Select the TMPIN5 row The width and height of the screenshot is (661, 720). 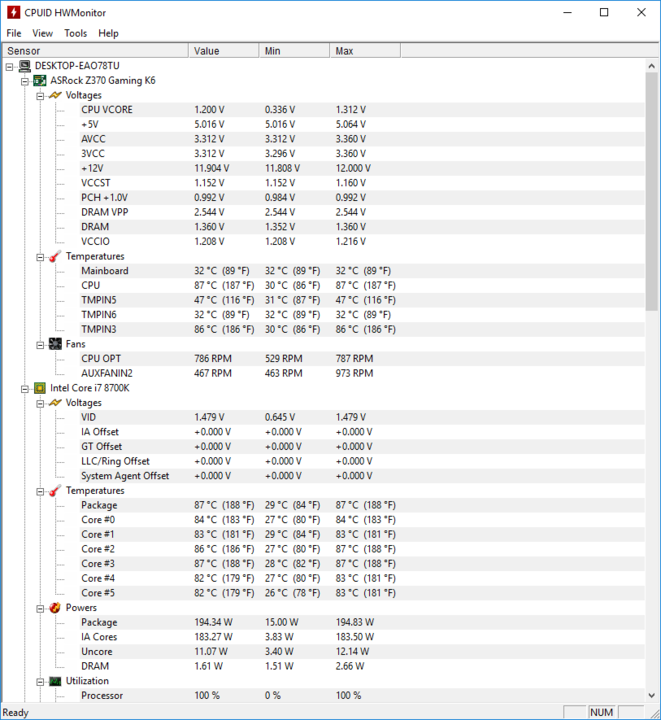pyautogui.click(x=362, y=300)
